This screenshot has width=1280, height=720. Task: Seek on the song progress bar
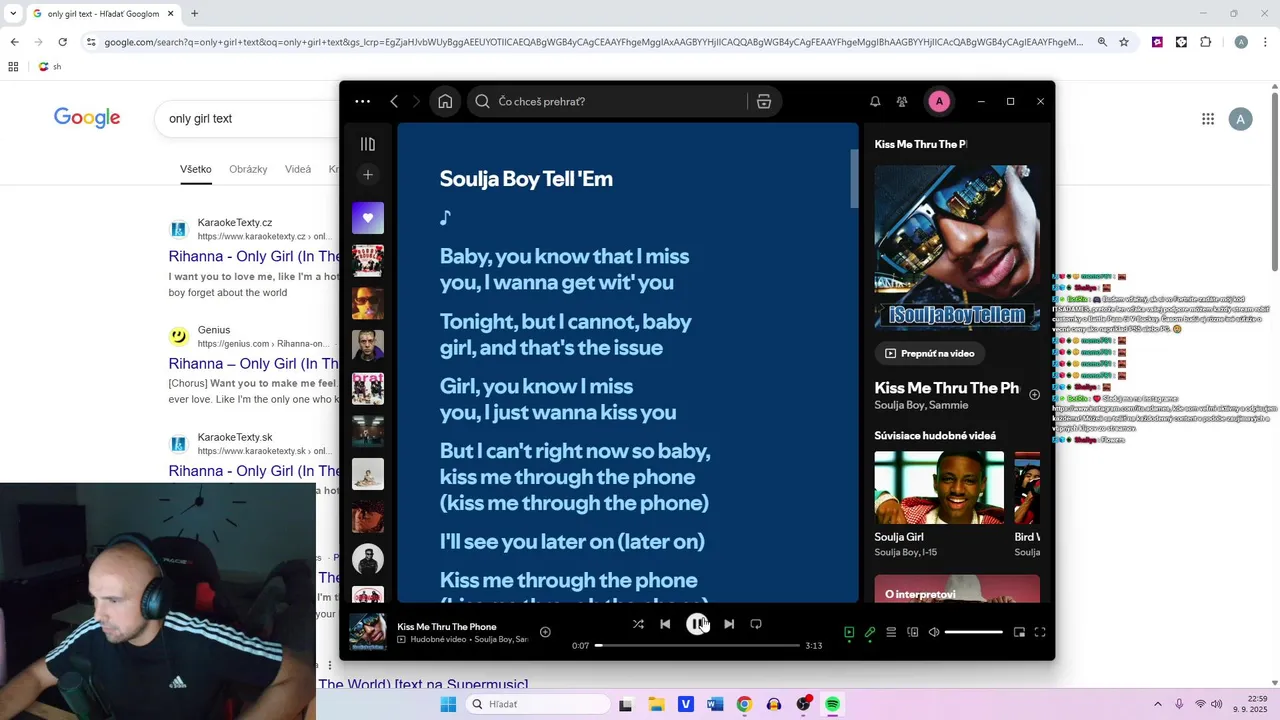(x=697, y=646)
